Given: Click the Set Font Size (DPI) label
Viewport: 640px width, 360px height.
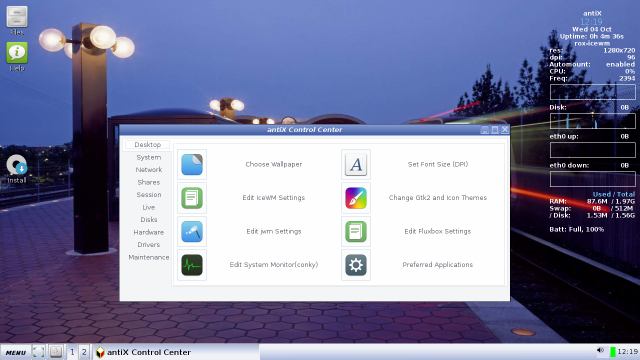Looking at the screenshot, I should coord(438,164).
